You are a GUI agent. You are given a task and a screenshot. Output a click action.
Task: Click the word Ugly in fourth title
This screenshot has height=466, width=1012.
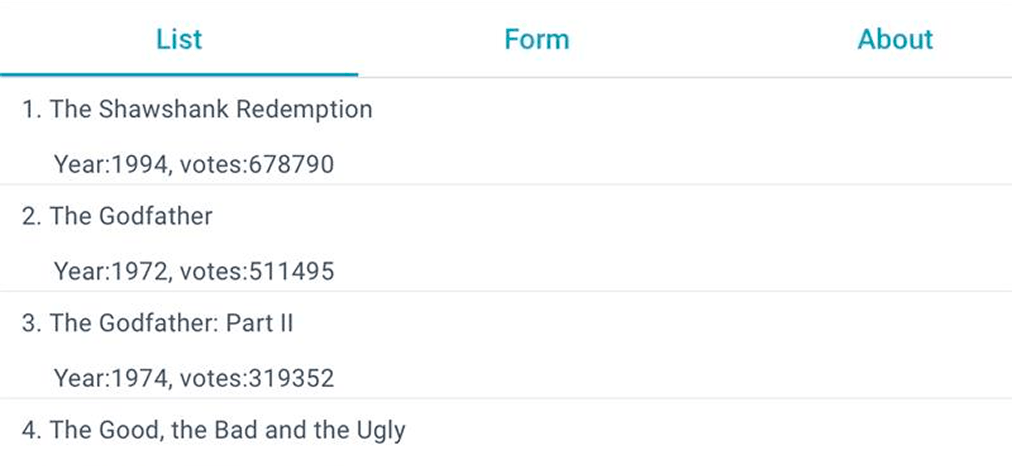pyautogui.click(x=381, y=431)
